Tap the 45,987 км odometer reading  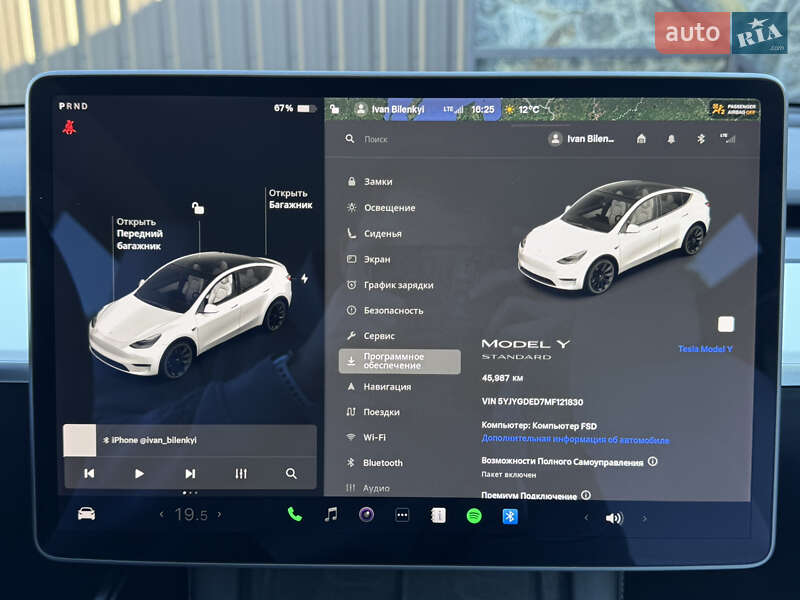[x=502, y=378]
